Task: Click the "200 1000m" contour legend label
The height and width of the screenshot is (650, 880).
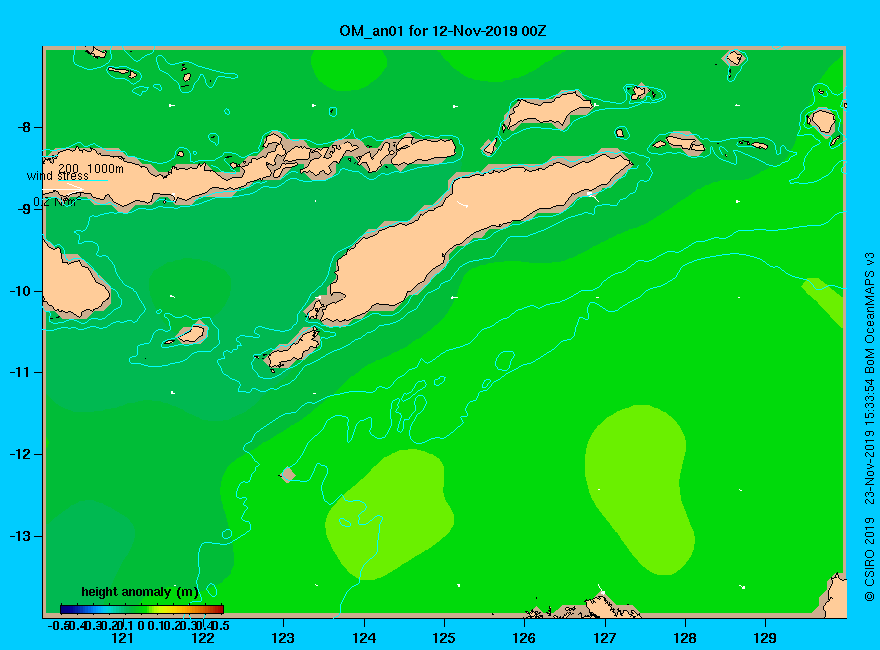Action: 91,168
